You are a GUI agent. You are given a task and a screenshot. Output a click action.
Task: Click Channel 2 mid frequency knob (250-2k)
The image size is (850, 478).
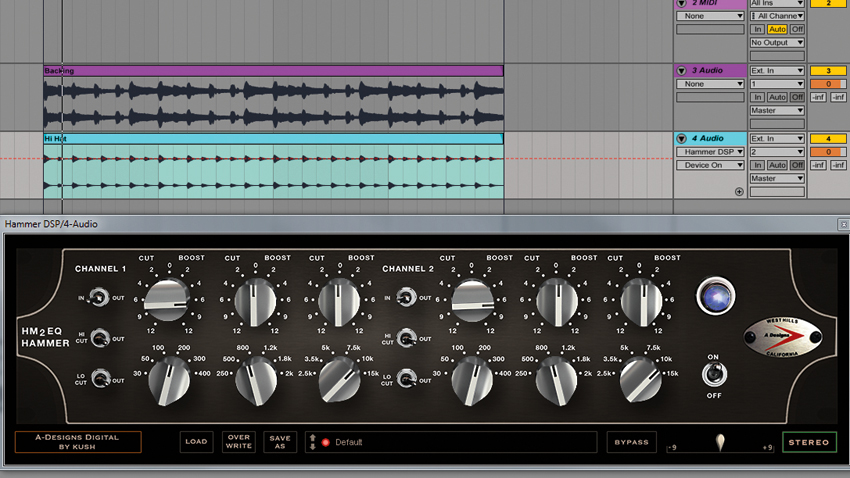tap(557, 381)
